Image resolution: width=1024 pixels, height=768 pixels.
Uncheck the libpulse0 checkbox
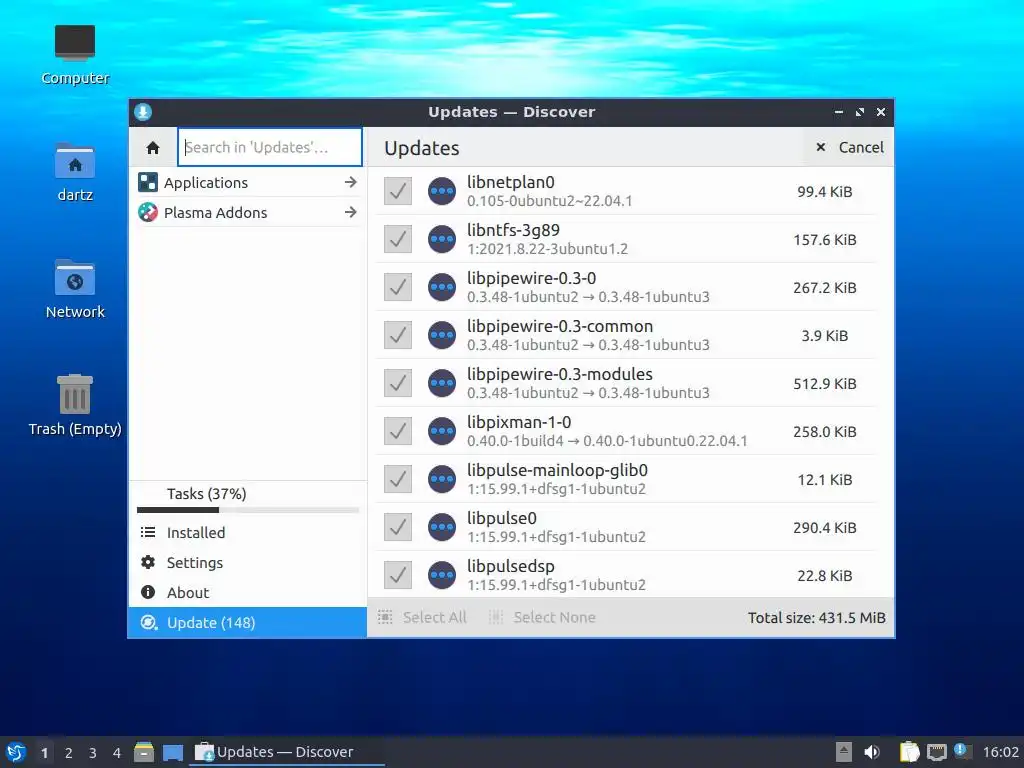398,527
